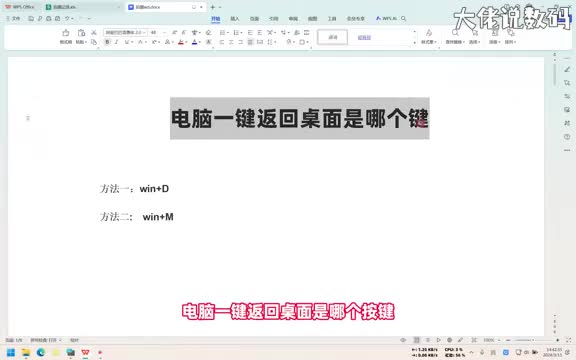
Task: Click the zoom in plus icon
Action: [x=558, y=340]
